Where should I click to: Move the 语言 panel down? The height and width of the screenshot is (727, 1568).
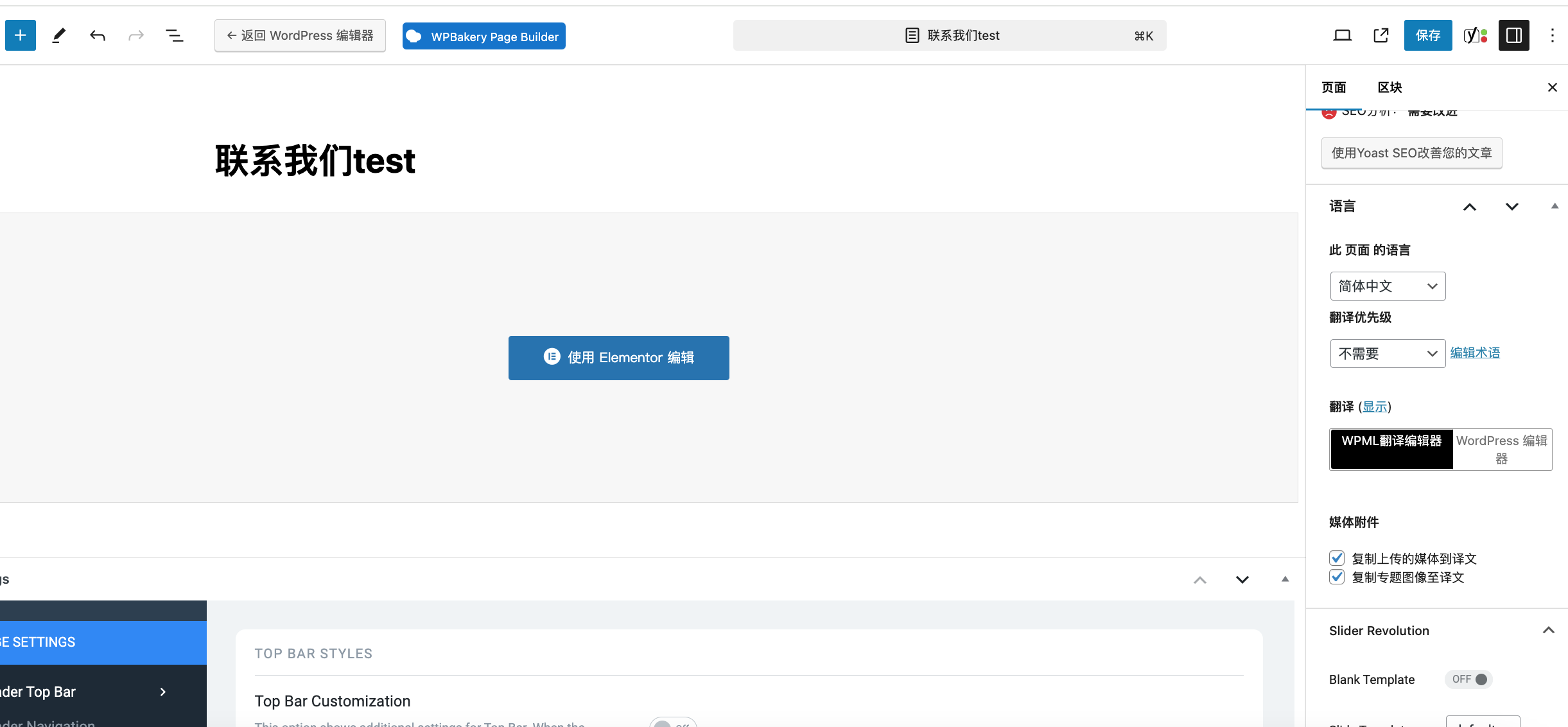pos(1512,207)
